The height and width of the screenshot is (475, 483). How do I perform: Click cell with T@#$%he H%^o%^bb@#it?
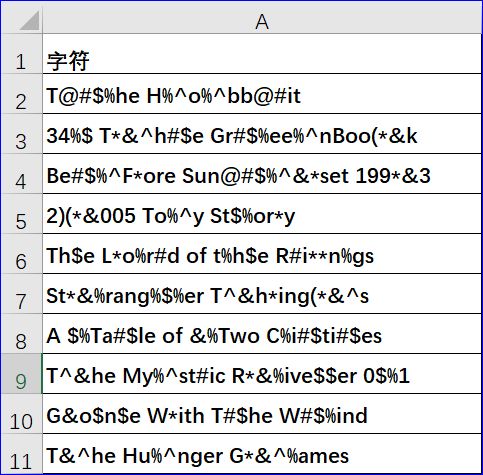click(x=262, y=94)
